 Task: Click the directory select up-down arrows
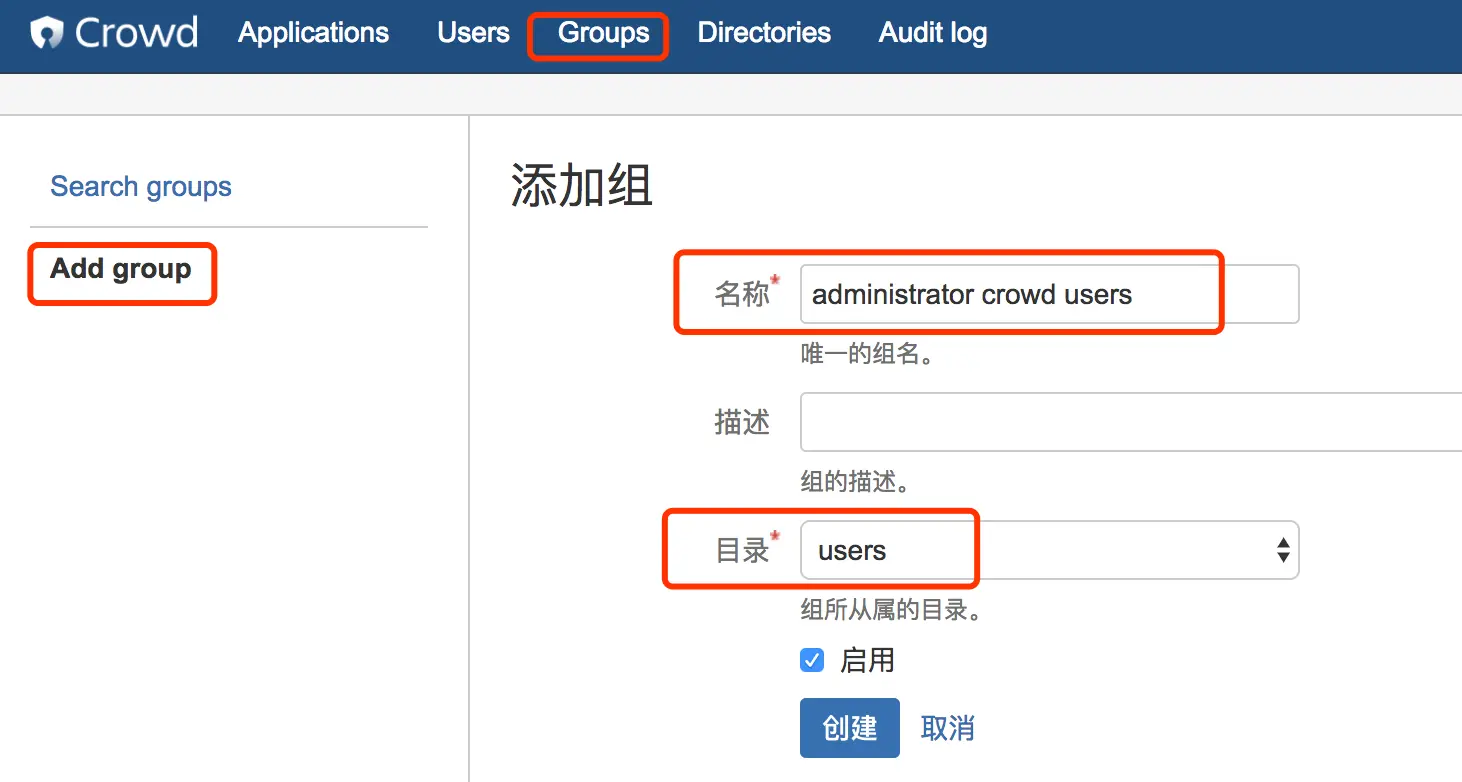point(1282,550)
